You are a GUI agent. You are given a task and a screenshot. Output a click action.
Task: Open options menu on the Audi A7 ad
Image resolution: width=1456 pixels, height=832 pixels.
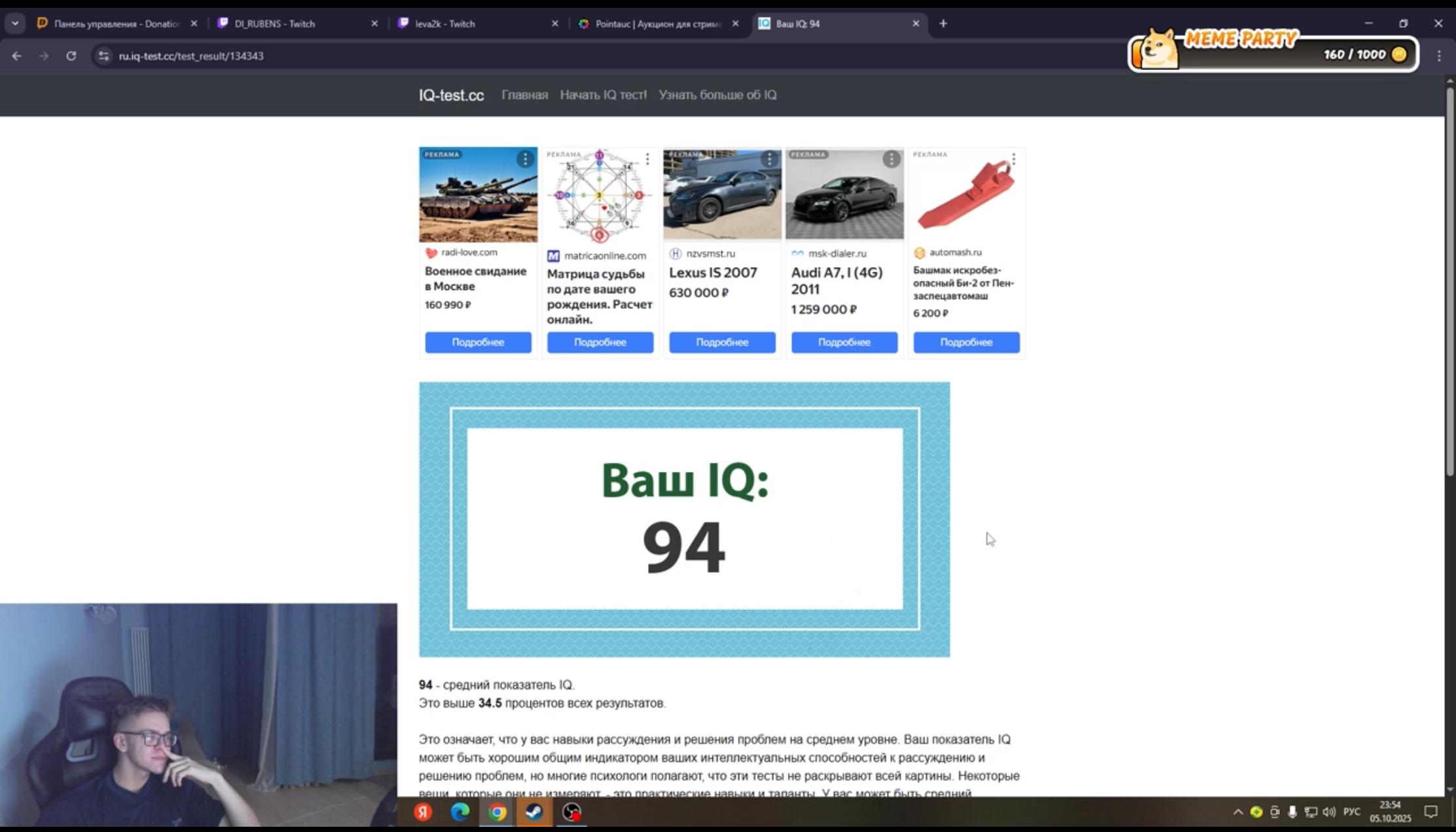(x=891, y=158)
